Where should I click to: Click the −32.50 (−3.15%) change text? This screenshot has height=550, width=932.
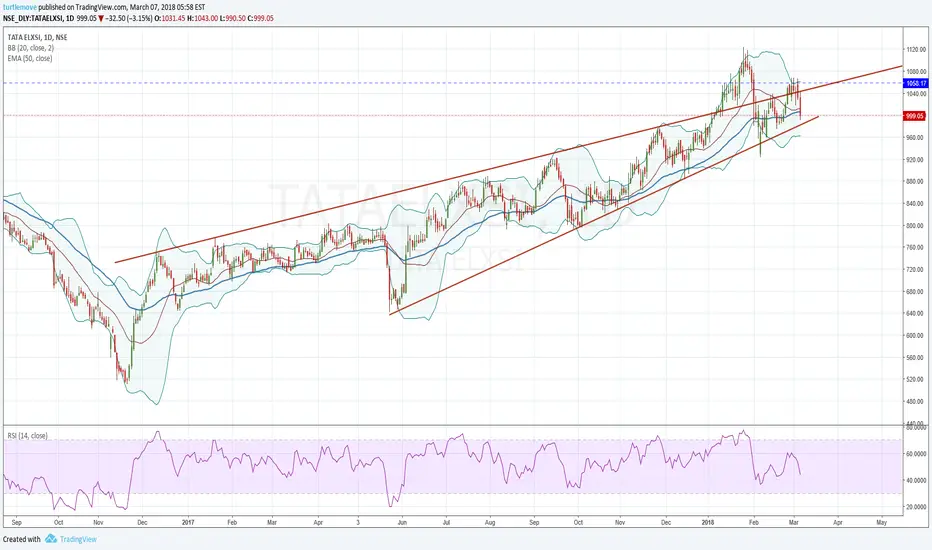(128, 18)
